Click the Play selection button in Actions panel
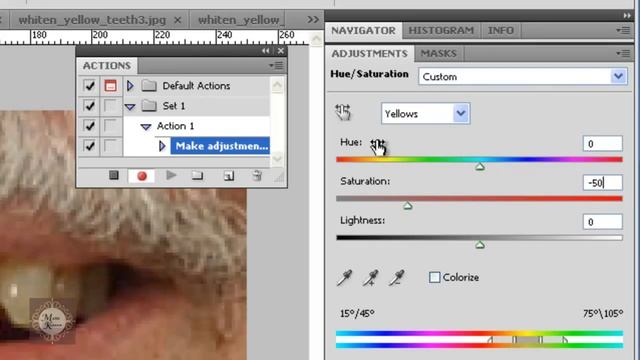640x360 pixels. [x=171, y=176]
